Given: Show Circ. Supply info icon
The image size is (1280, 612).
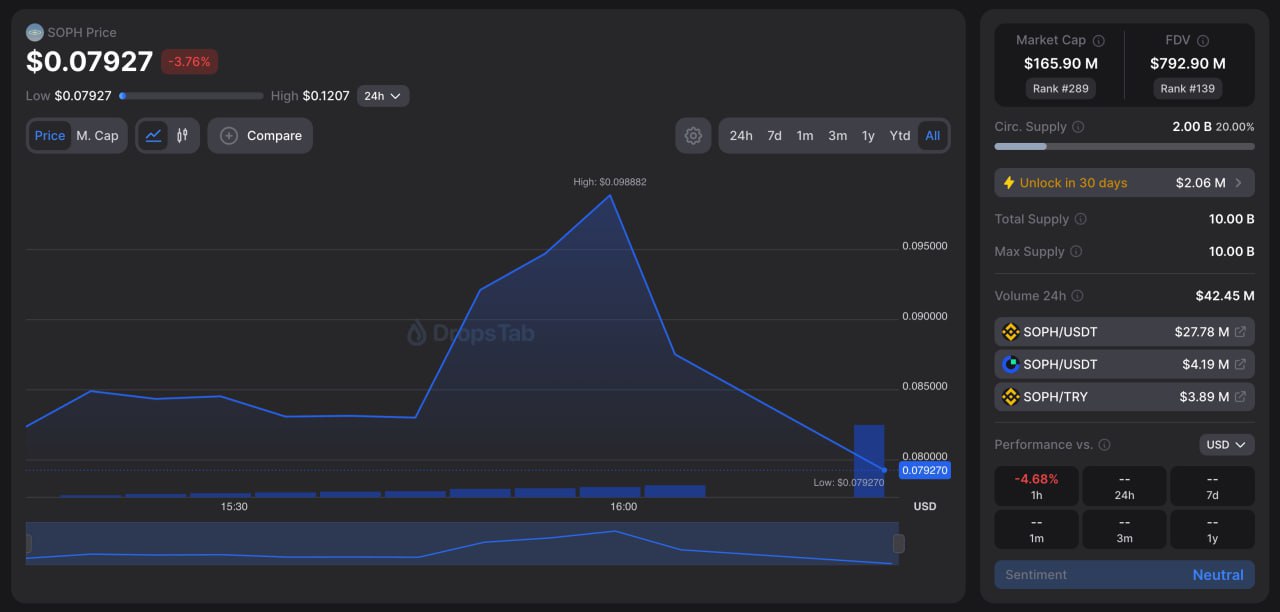Looking at the screenshot, I should coord(1079,127).
